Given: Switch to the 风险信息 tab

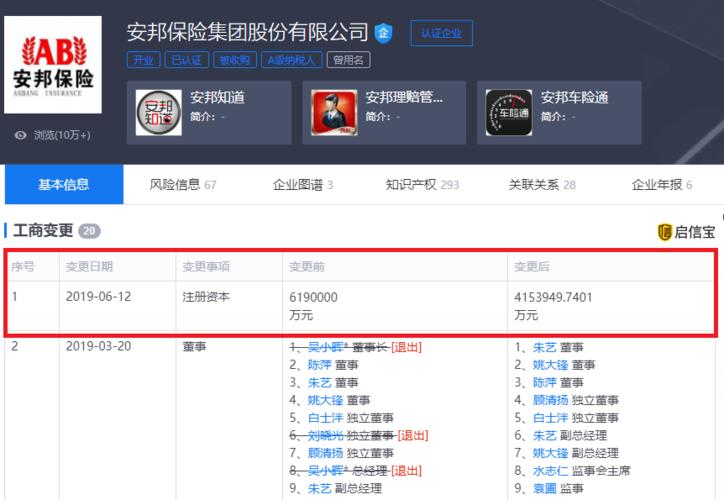Looking at the screenshot, I should [182, 185].
